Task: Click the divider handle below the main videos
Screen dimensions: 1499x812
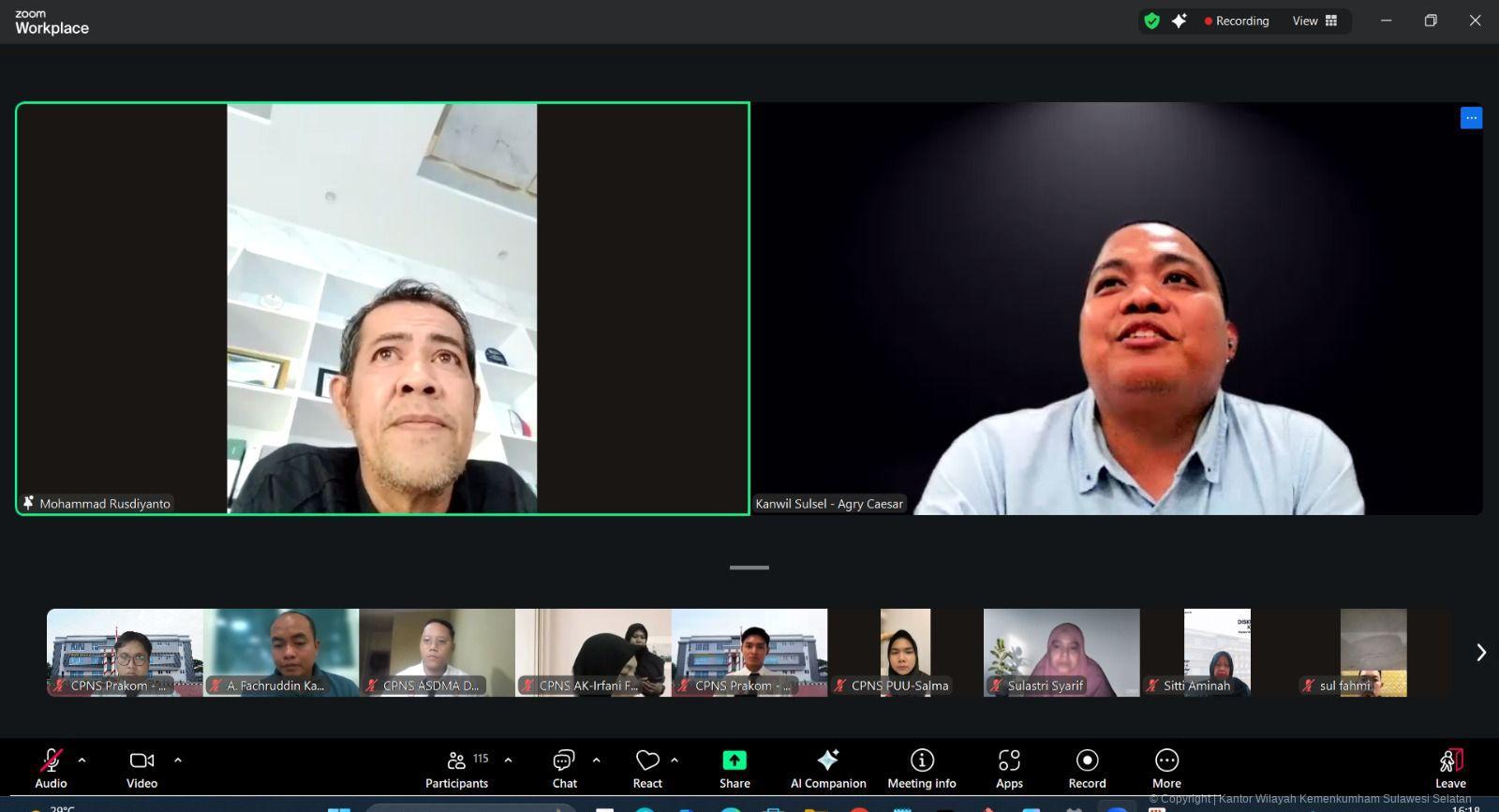Action: [749, 568]
